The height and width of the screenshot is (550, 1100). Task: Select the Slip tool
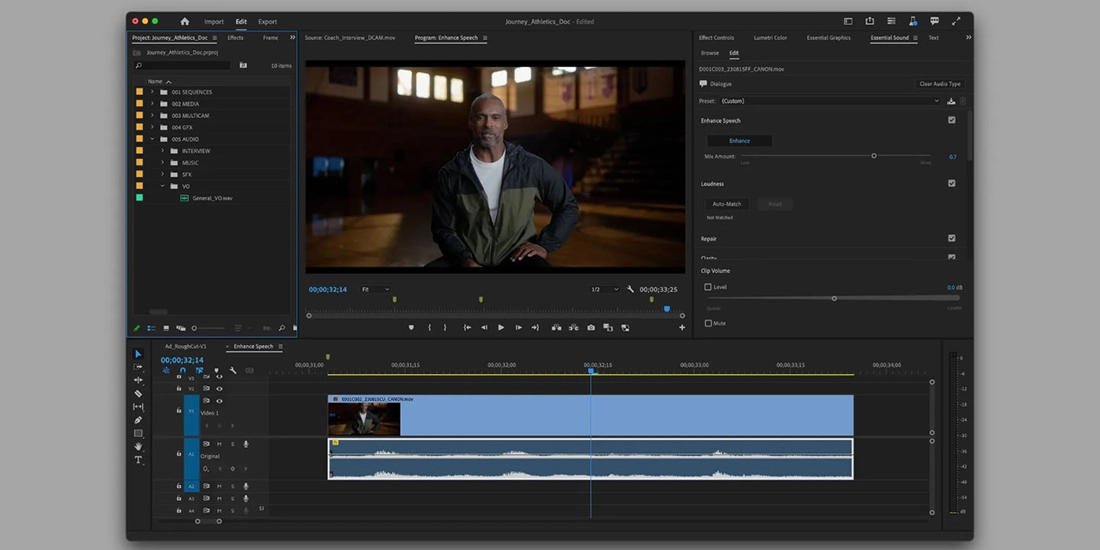pyautogui.click(x=138, y=407)
